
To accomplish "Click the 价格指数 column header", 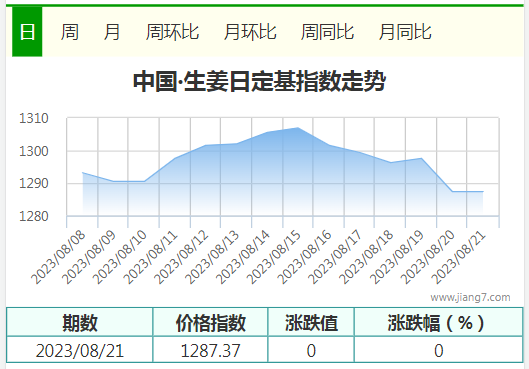I will point(210,322).
